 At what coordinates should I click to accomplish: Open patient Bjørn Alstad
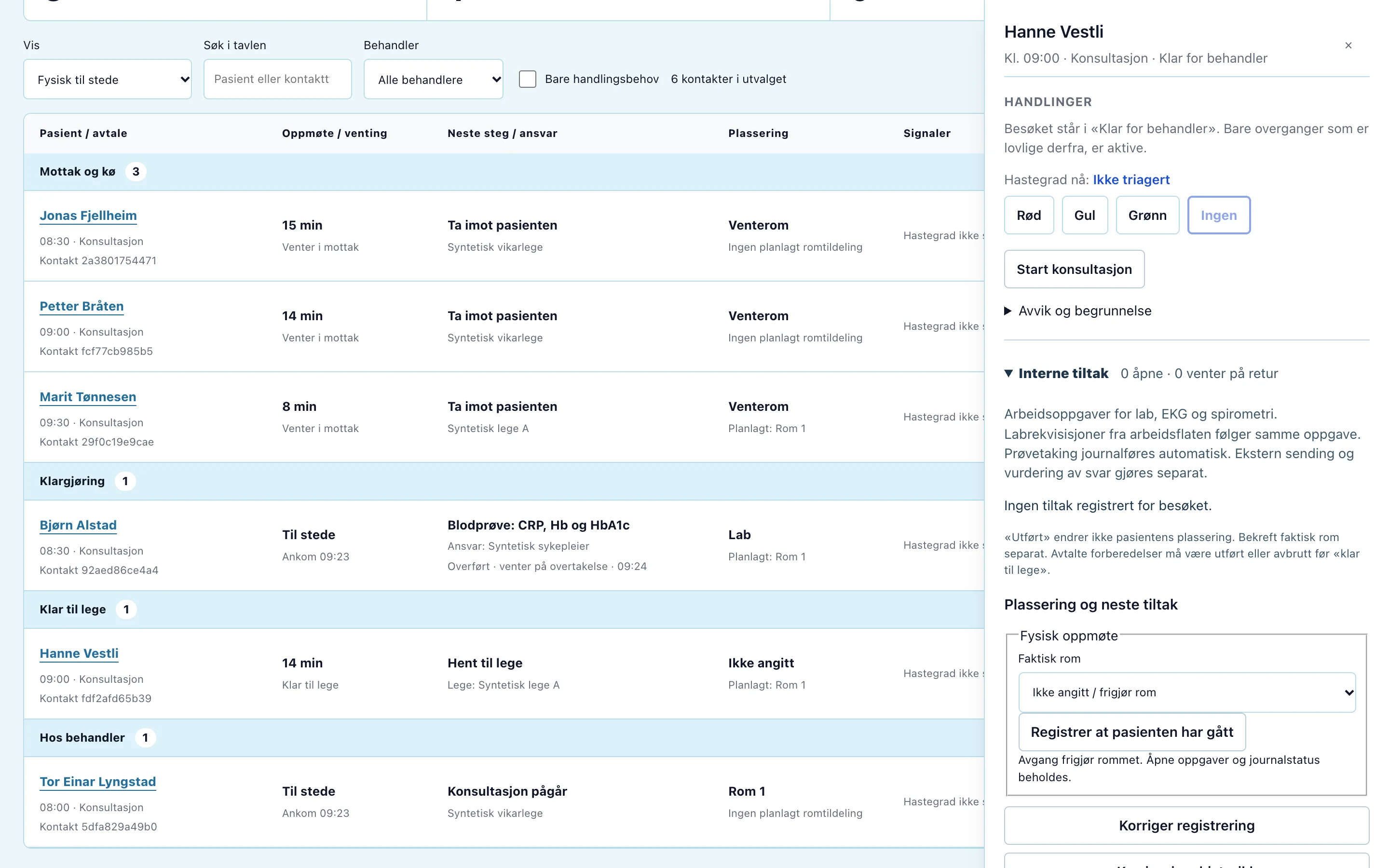(78, 525)
